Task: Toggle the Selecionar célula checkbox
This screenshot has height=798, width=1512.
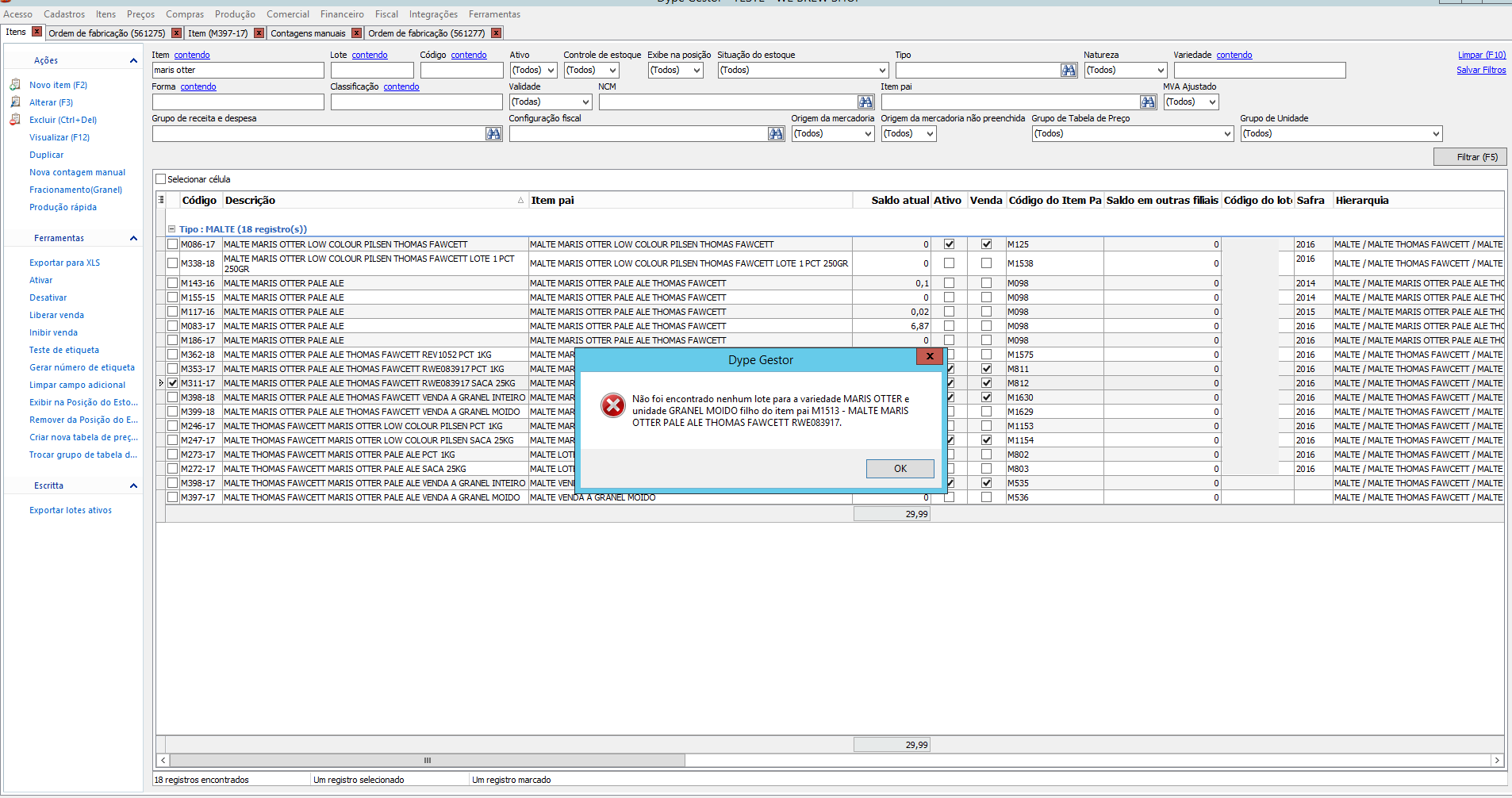Action: (161, 179)
